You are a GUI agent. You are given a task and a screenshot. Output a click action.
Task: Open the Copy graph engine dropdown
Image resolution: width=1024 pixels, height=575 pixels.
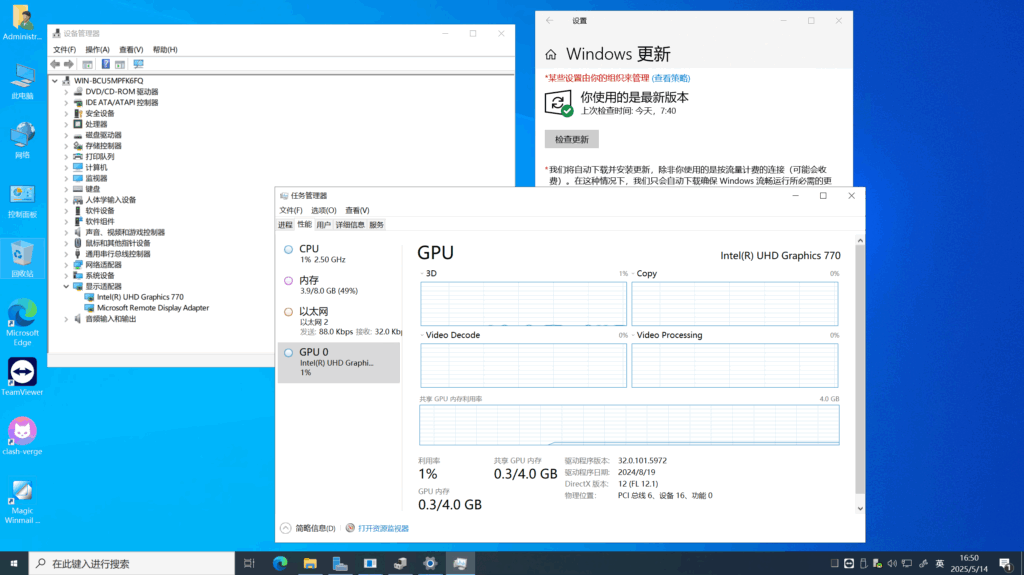pos(644,274)
